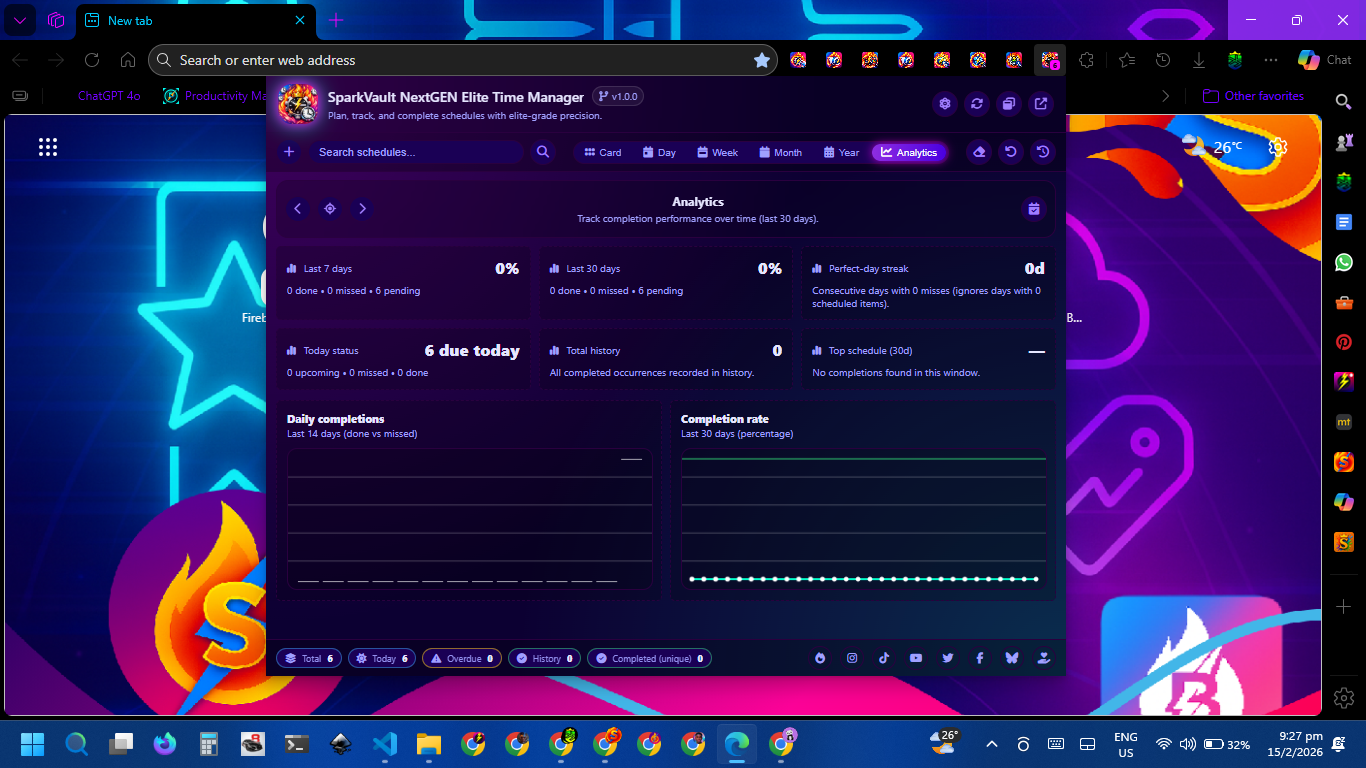Open extension in new window icon
The height and width of the screenshot is (768, 1366).
(x=1041, y=104)
